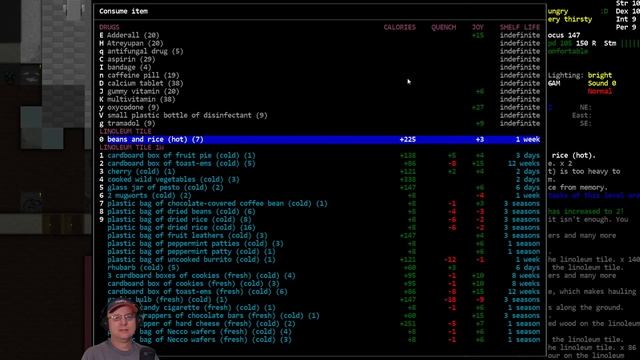Click the Dex stat in the sidebar

pos(628,11)
